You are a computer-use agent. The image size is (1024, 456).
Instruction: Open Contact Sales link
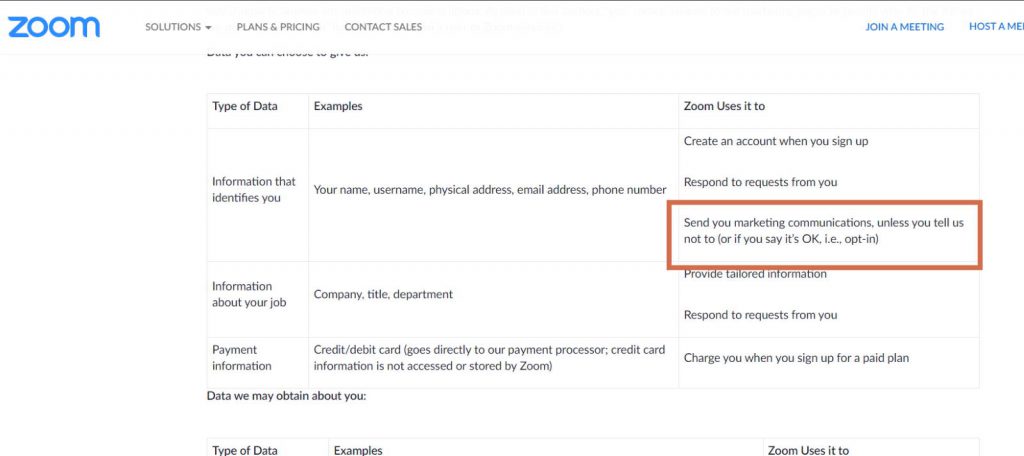click(383, 27)
